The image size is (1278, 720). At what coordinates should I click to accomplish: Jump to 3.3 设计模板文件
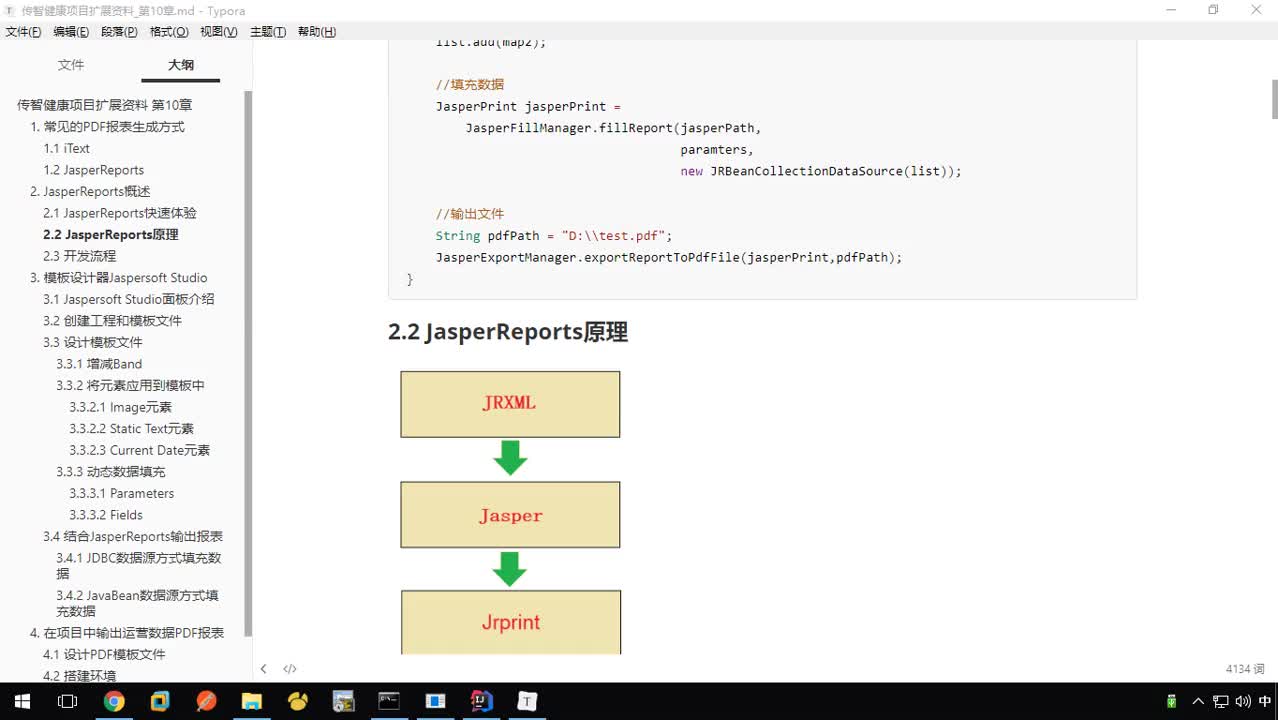[93, 342]
